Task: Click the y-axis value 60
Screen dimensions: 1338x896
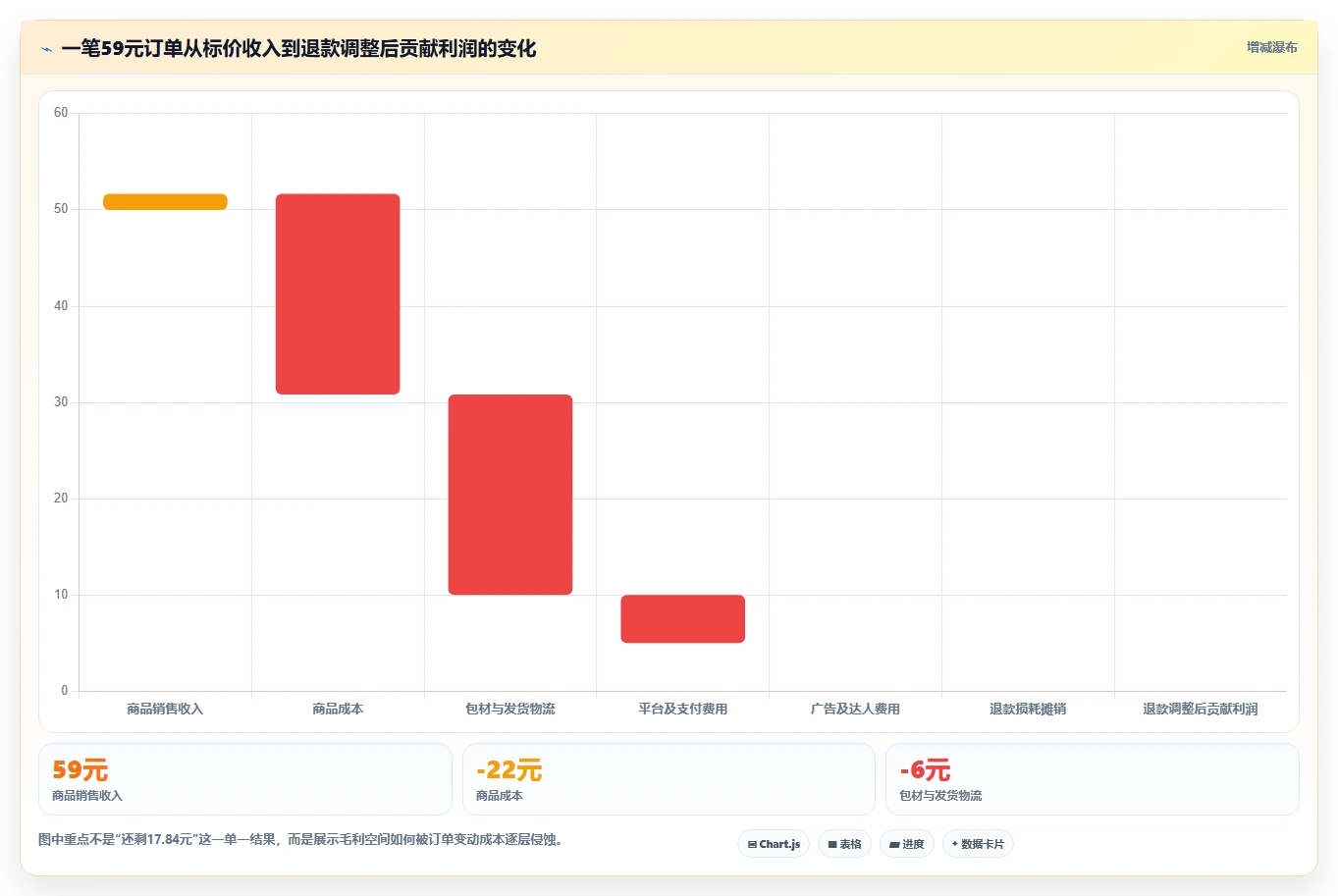Action: (61, 113)
